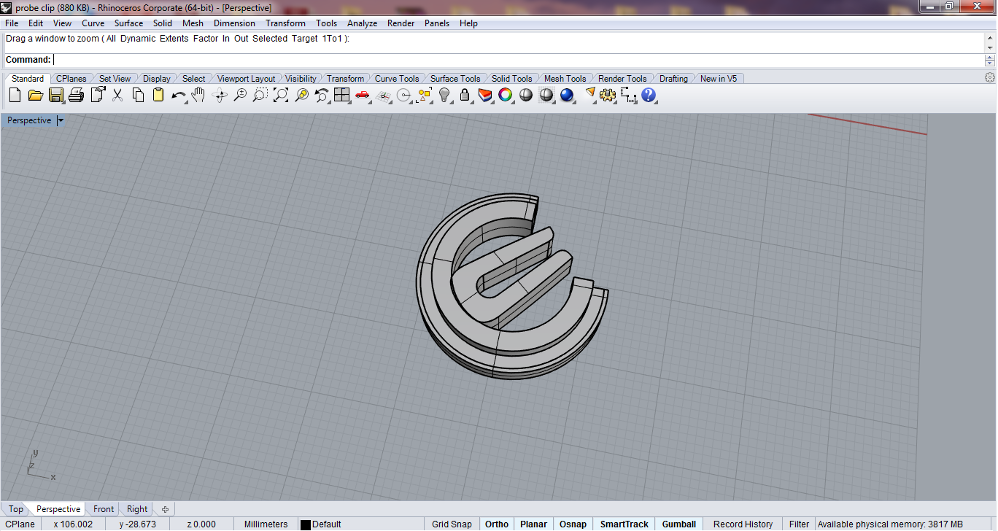Image resolution: width=998 pixels, height=531 pixels.
Task: Click the Render blue sphere icon
Action: coord(566,96)
